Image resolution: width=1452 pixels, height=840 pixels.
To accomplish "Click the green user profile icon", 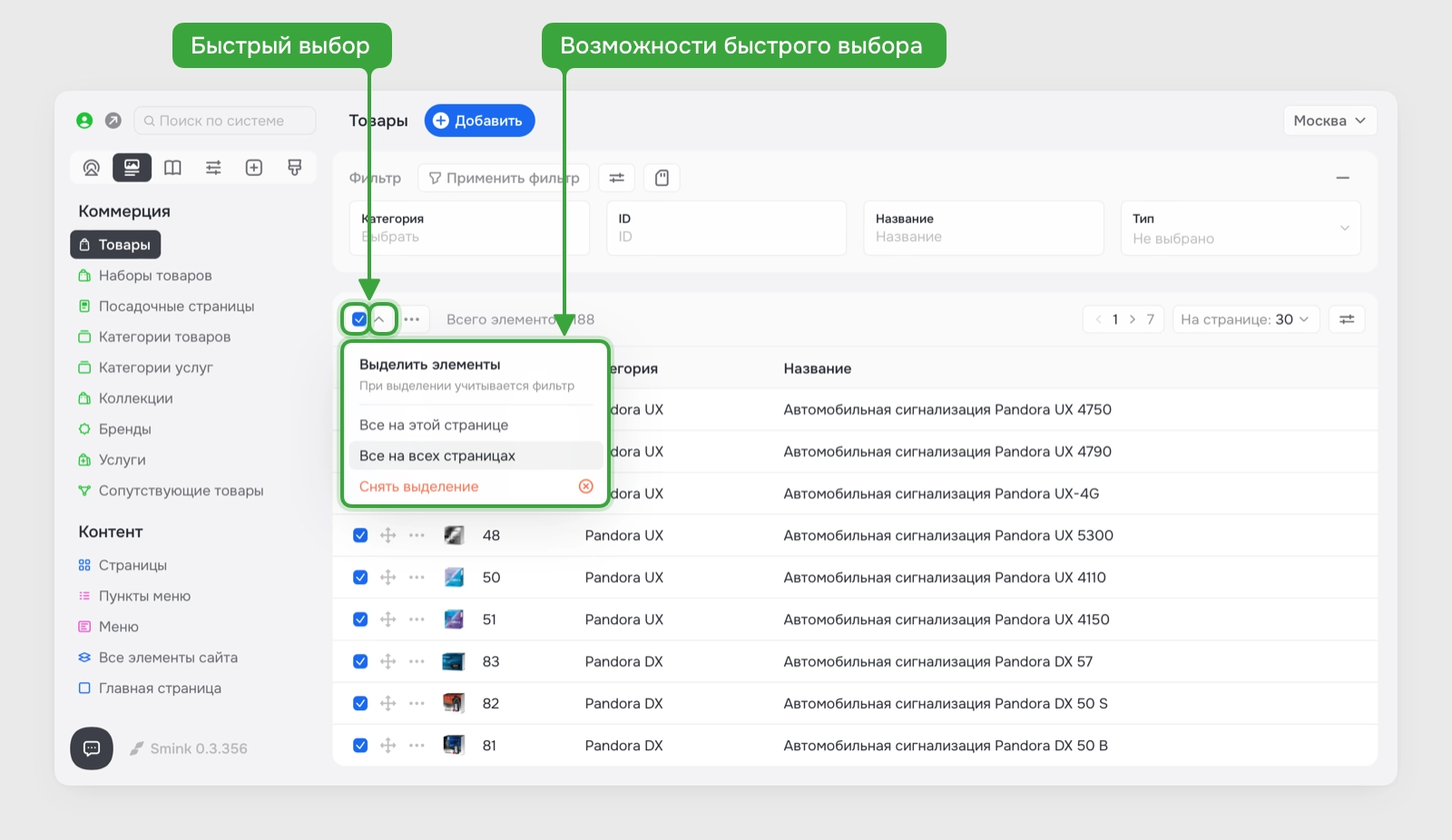I will 84,121.
